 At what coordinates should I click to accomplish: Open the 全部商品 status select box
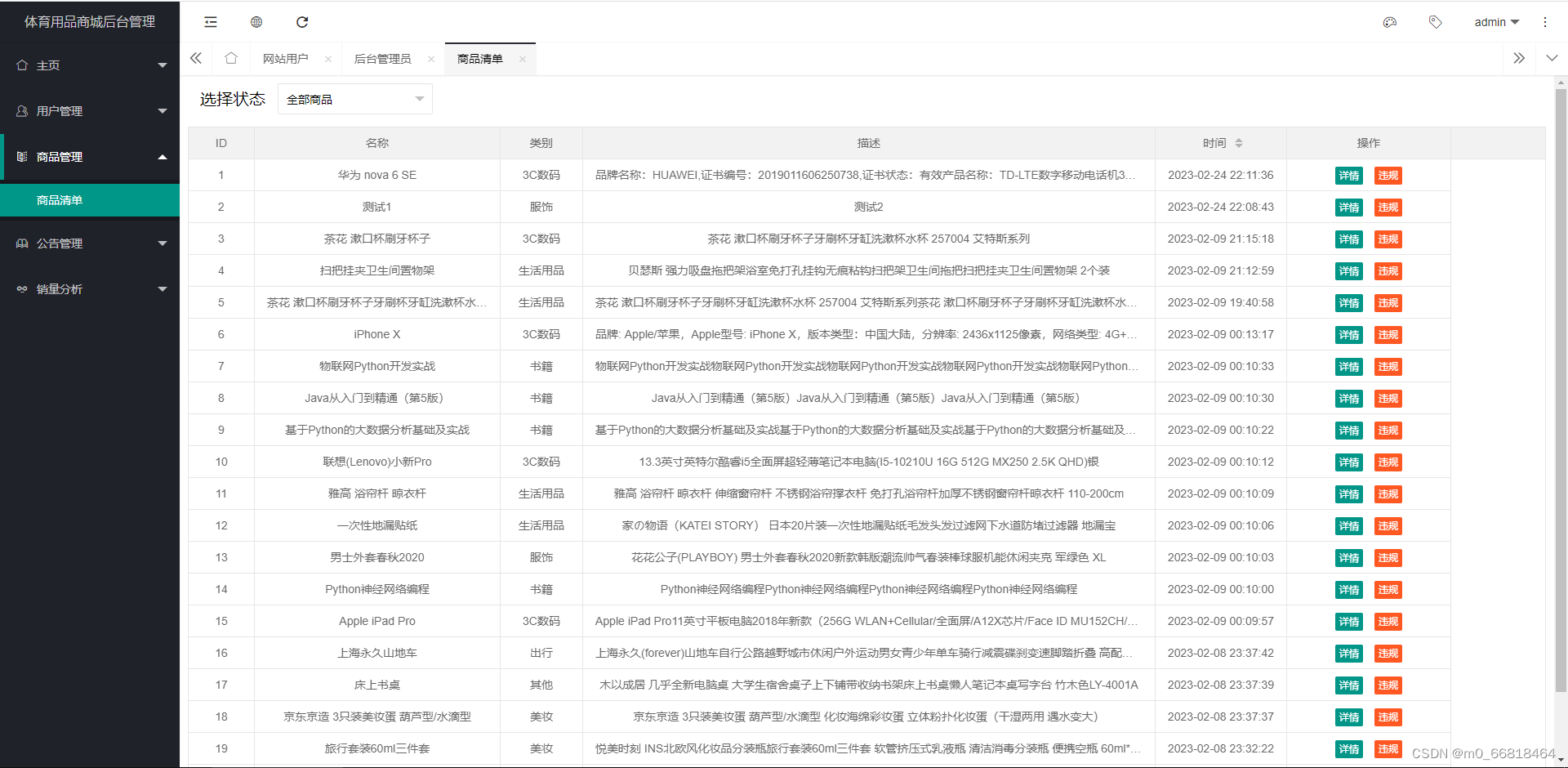tap(355, 99)
